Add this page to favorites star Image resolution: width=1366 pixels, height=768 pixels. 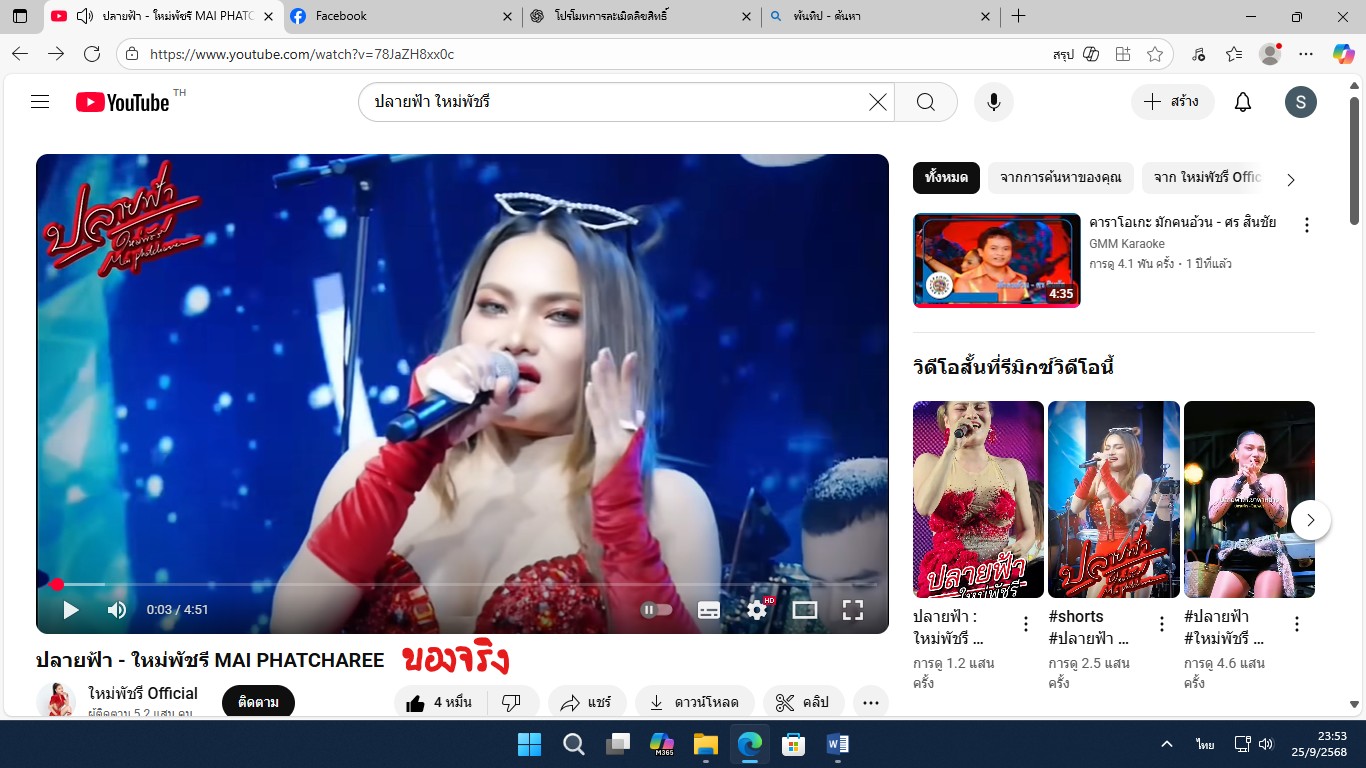1155,54
